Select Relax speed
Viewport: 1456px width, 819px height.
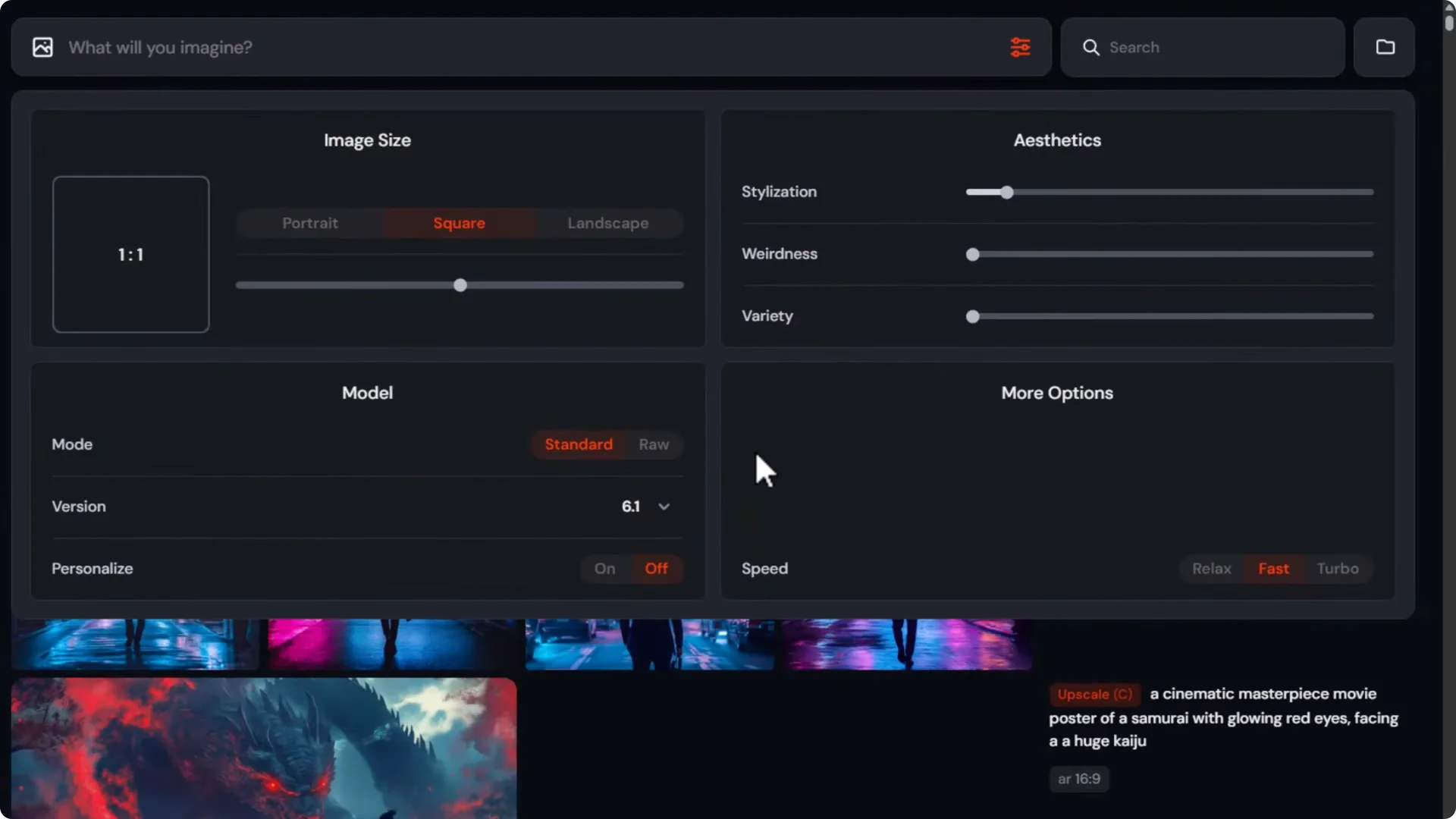[1211, 569]
